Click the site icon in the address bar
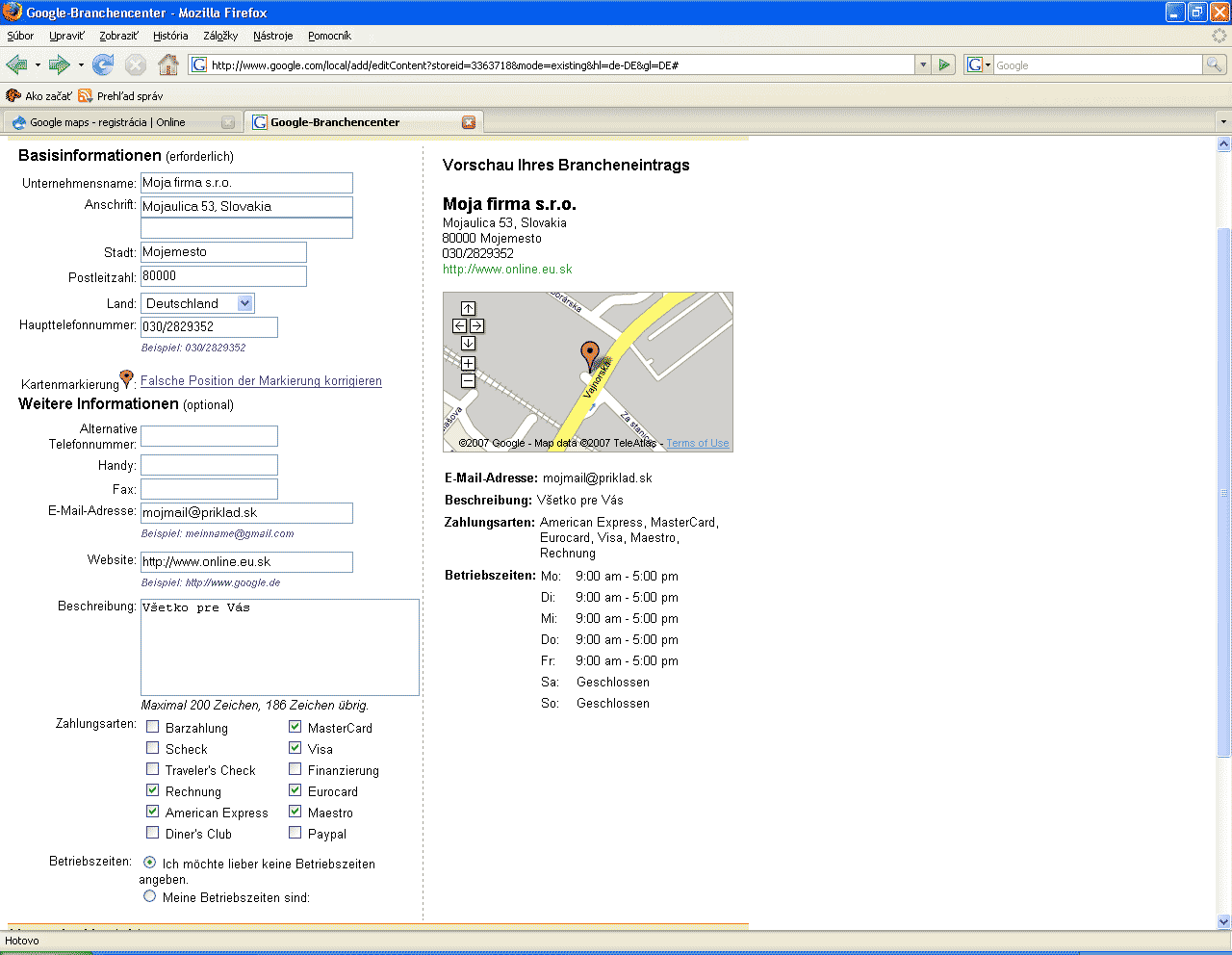 199,65
